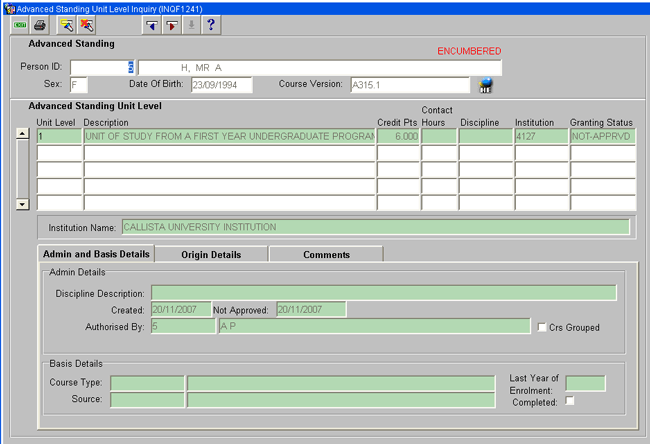Viewport: 650px width, 444px height.
Task: Click the green Exit toolbar icon
Action: [20, 23]
